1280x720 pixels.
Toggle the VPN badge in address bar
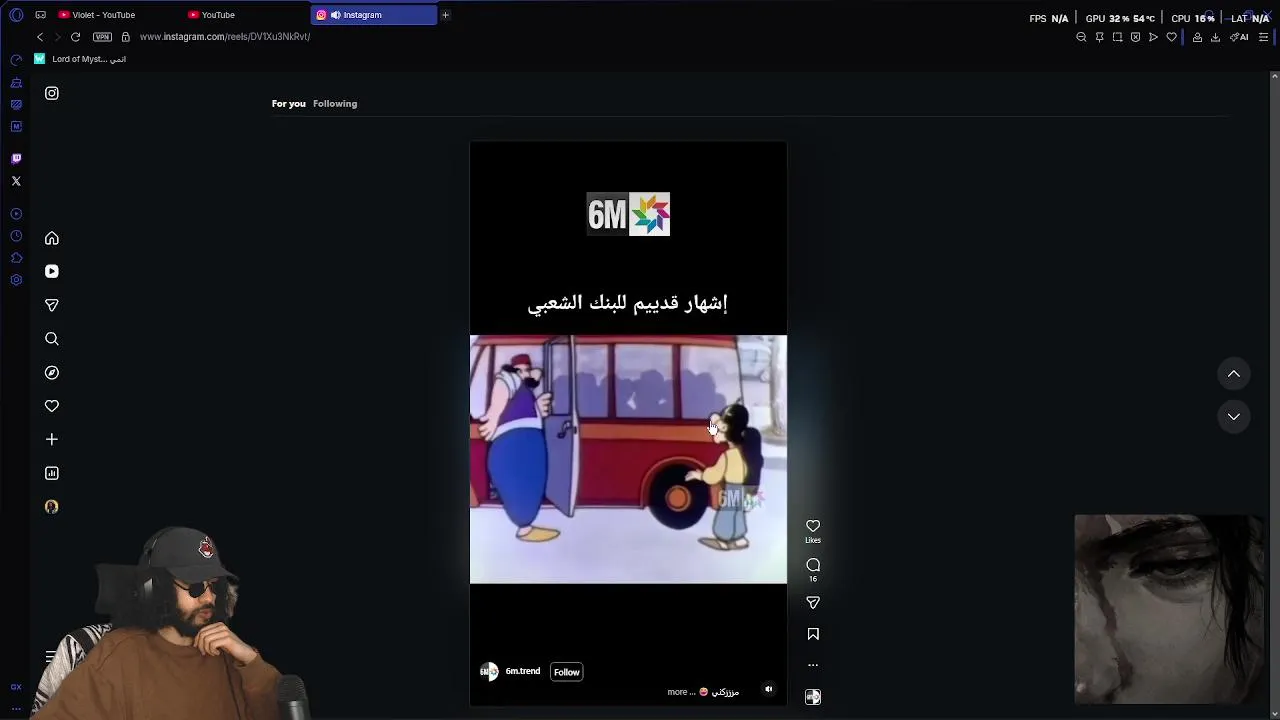102,37
